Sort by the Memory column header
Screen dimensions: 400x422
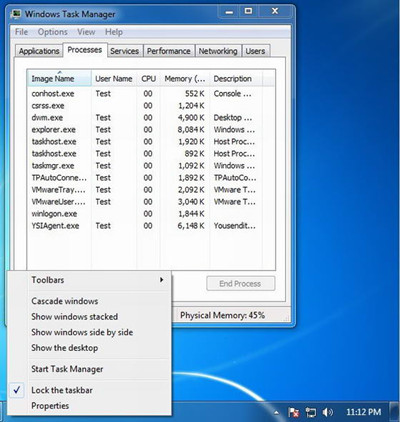point(185,79)
